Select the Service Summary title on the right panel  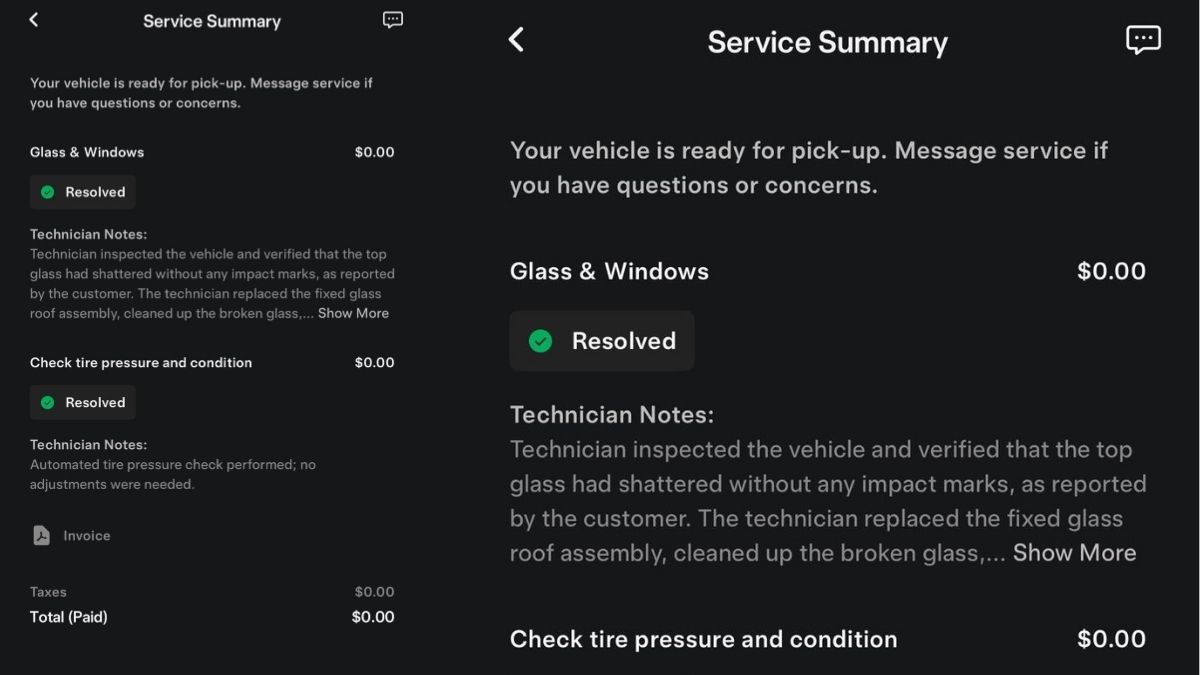point(827,41)
